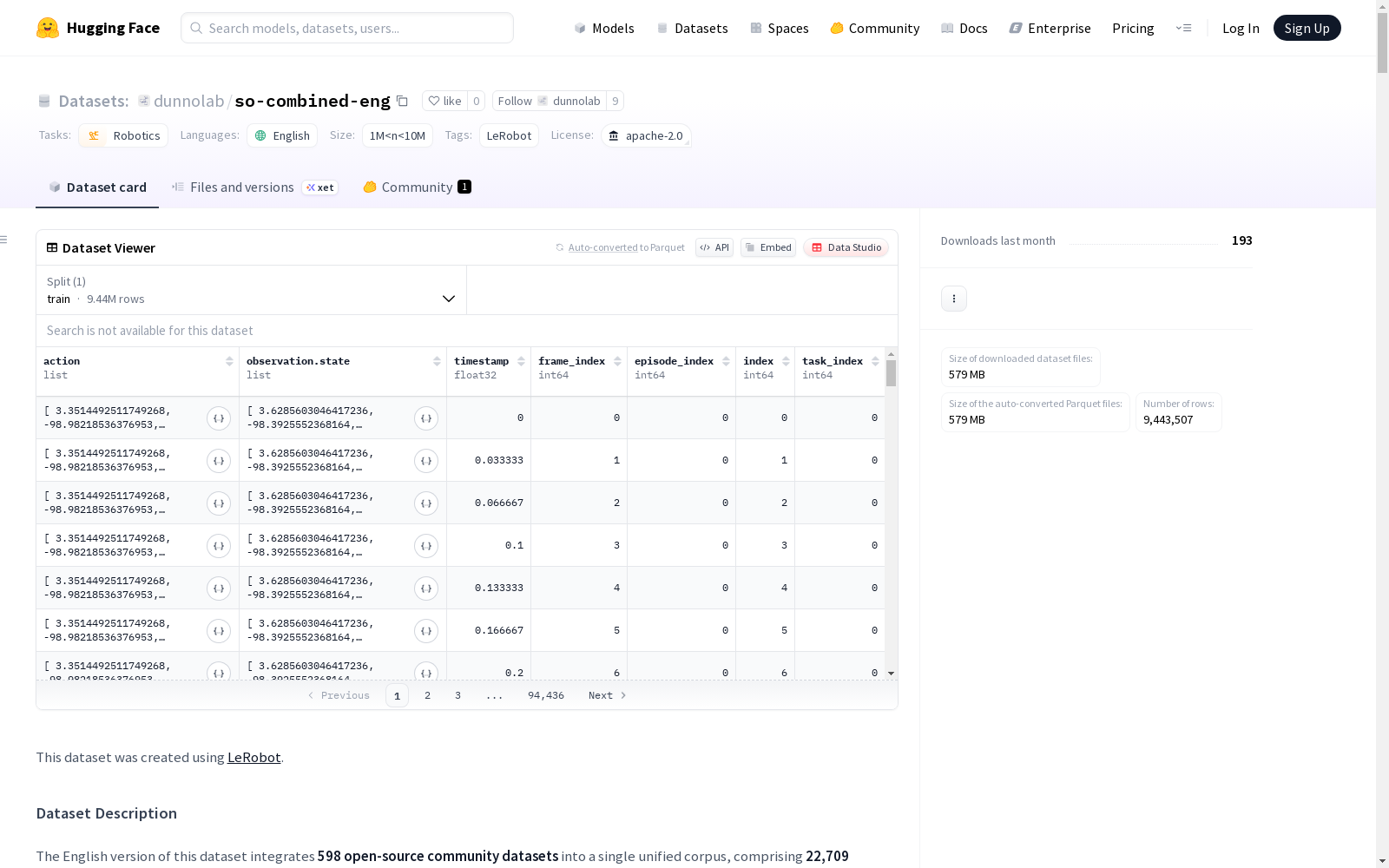Screen dimensions: 1389x868
Task: Open the dataset viewer API button
Action: point(714,247)
